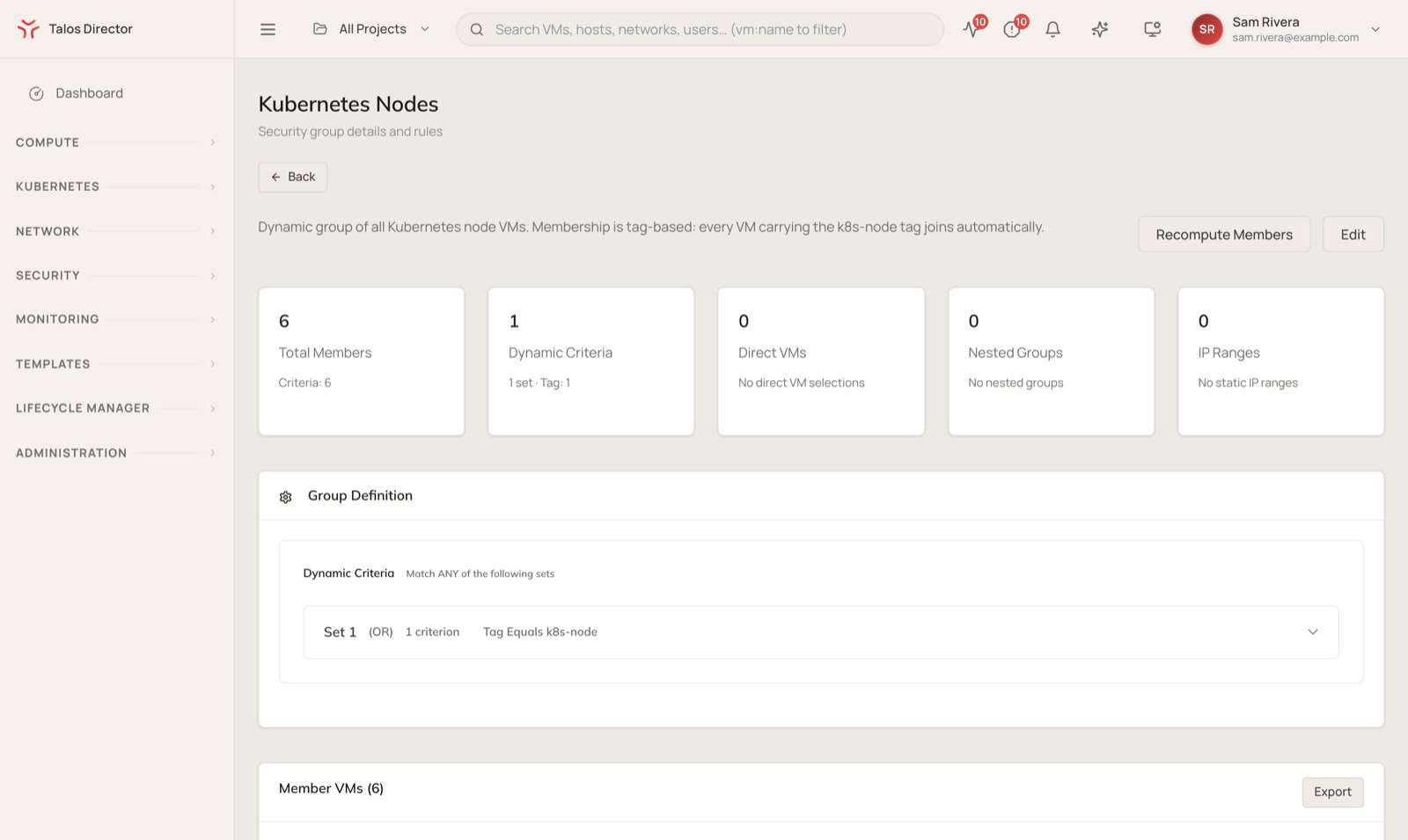The height and width of the screenshot is (840, 1408).
Task: Open the Sam Rivera account menu chevron
Action: coord(1375,29)
